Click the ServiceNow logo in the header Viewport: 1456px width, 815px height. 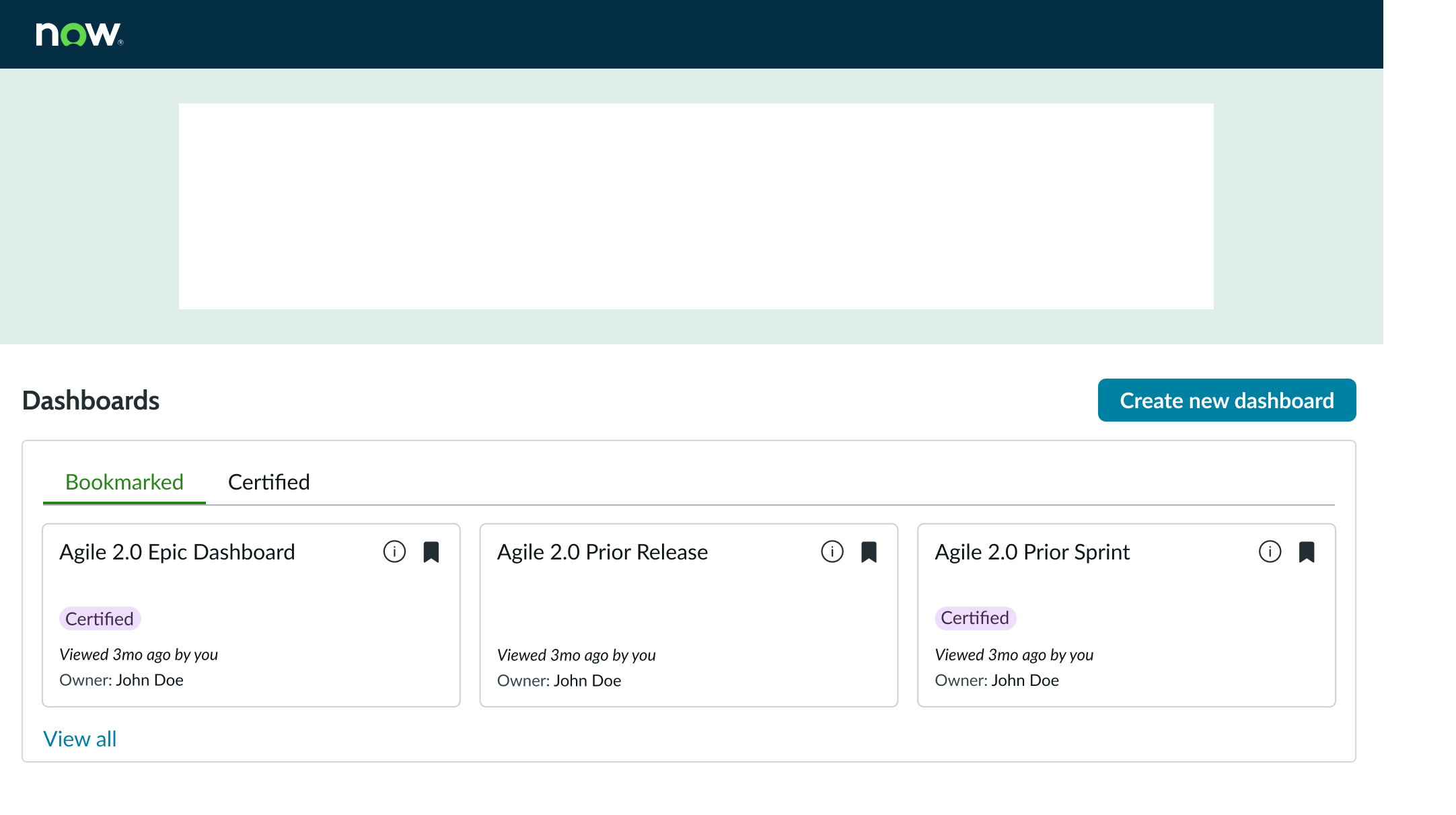(x=77, y=34)
